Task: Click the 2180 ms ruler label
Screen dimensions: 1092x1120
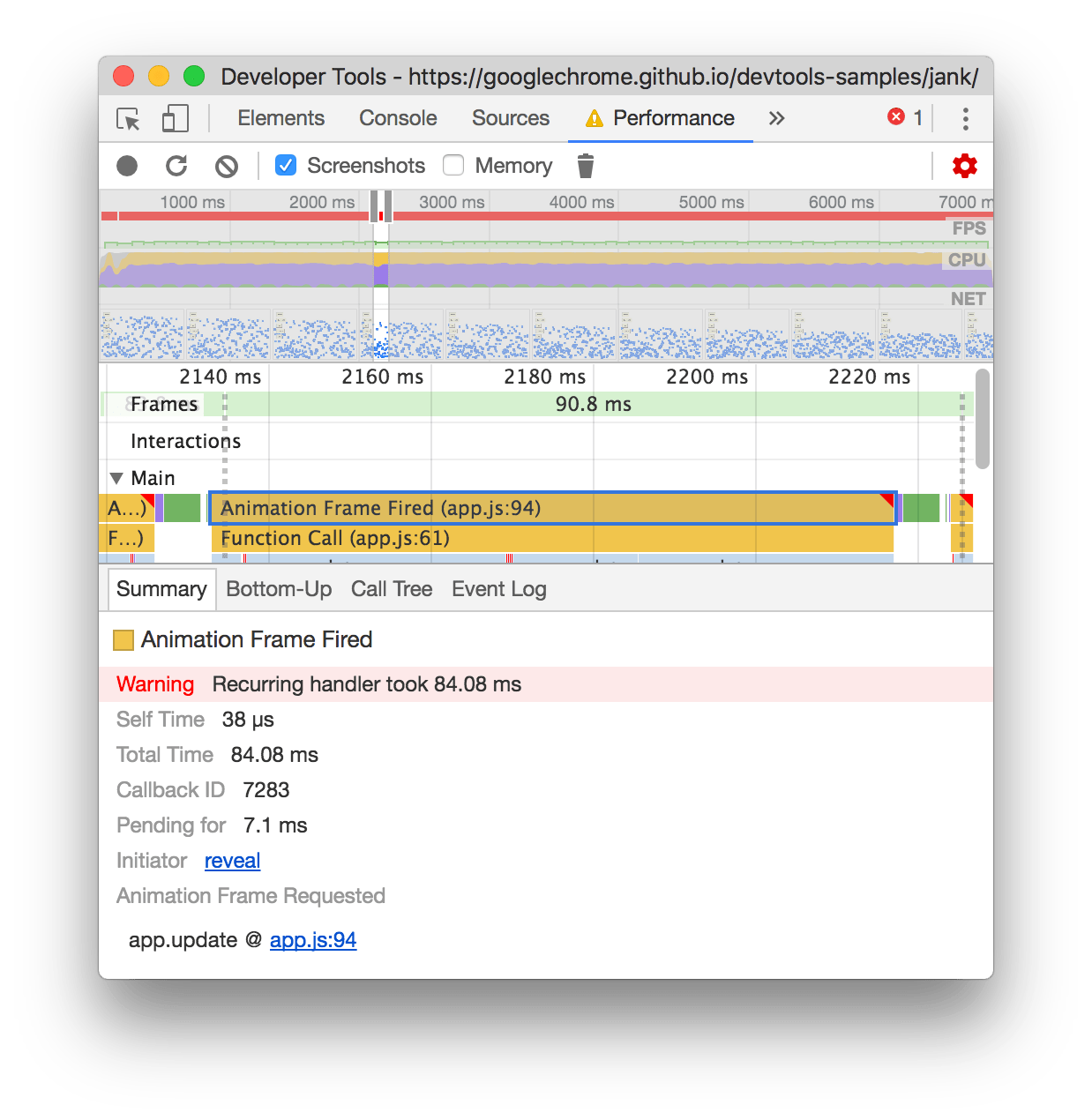Action: click(544, 377)
